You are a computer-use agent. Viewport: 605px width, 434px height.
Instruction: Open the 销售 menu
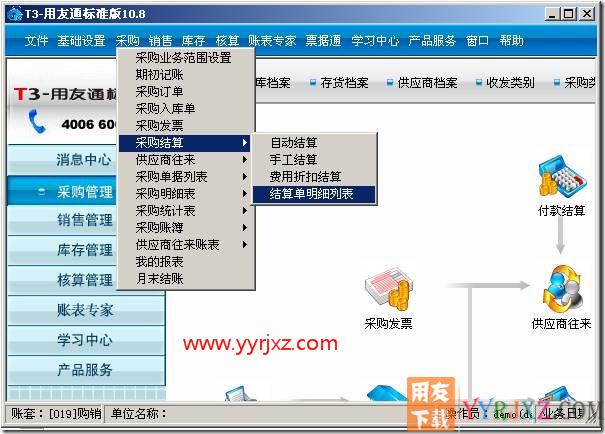click(161, 41)
